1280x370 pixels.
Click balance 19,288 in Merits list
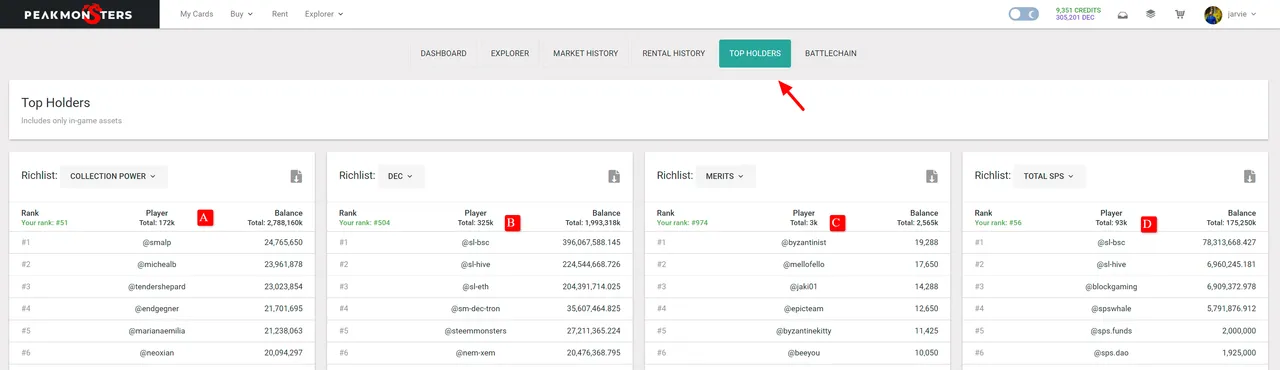[x=926, y=243]
